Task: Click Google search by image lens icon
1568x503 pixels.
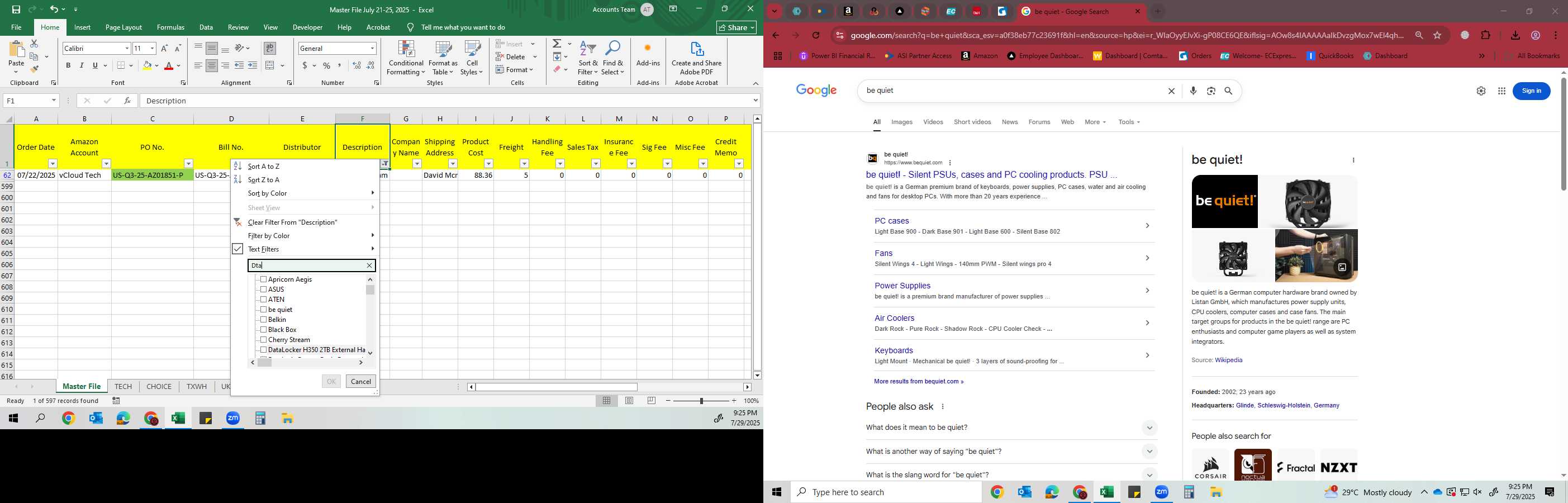Action: click(x=1211, y=91)
